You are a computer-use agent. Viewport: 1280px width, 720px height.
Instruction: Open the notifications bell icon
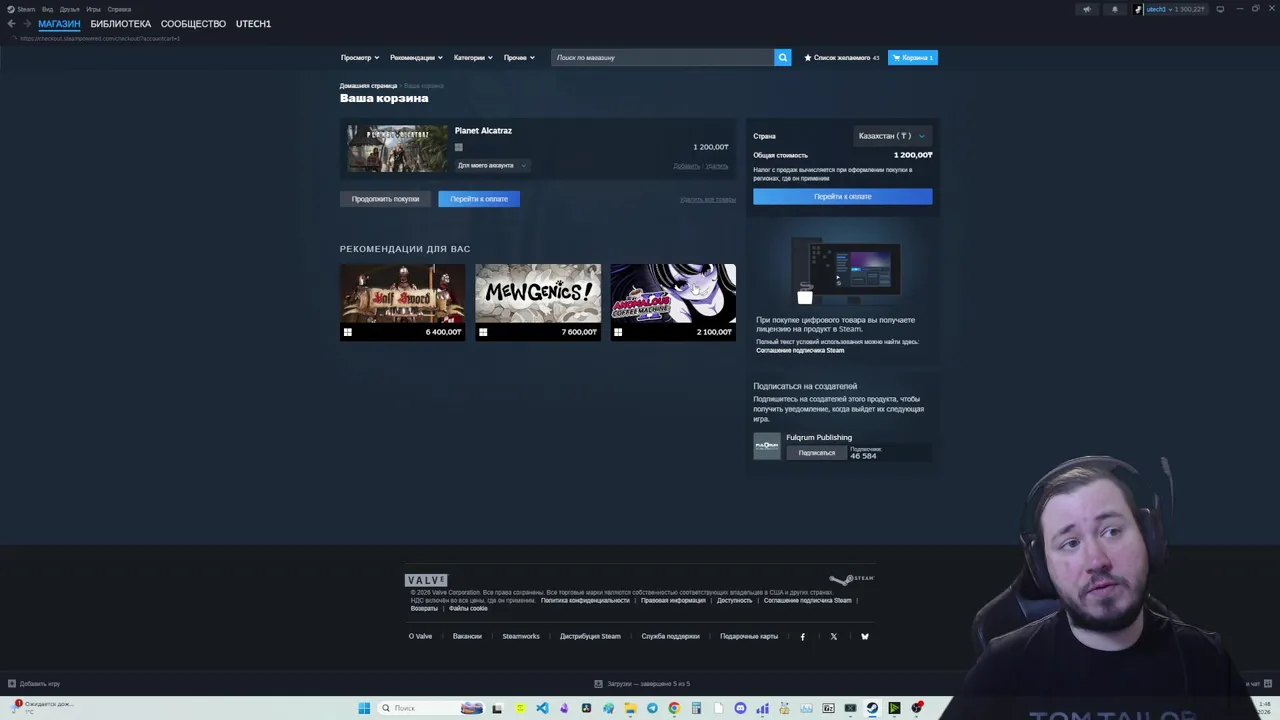tap(1115, 9)
